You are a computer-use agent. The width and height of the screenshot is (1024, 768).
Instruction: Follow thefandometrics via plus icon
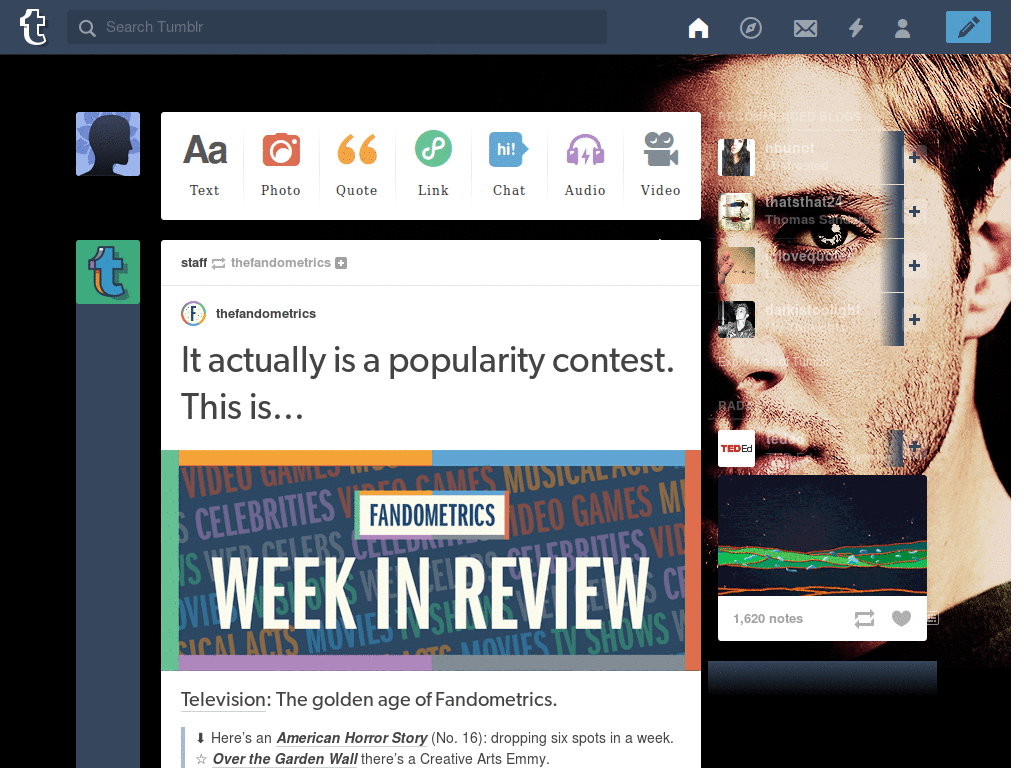click(x=341, y=263)
